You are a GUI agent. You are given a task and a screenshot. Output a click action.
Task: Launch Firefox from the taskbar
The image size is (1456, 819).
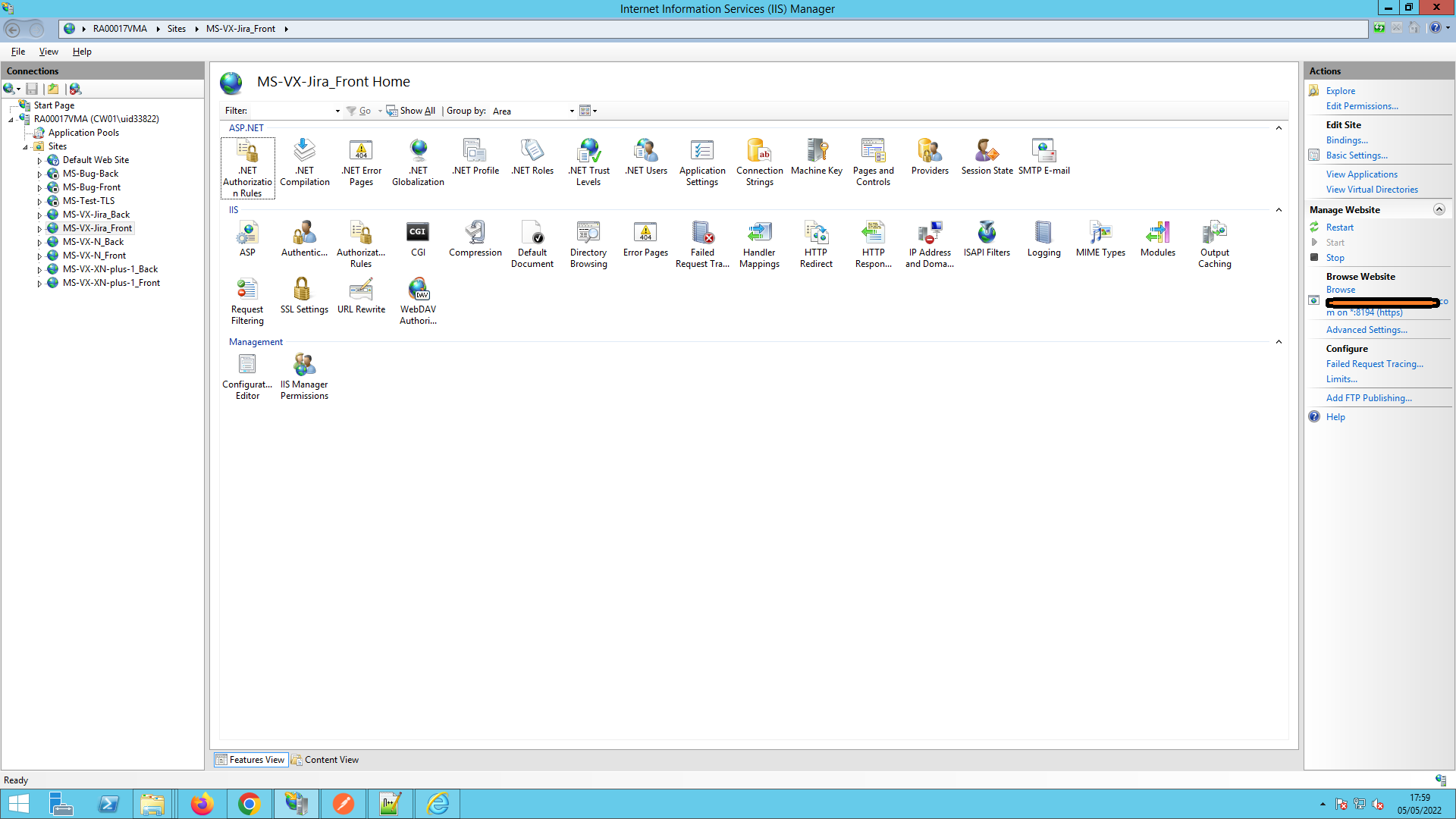pyautogui.click(x=202, y=804)
